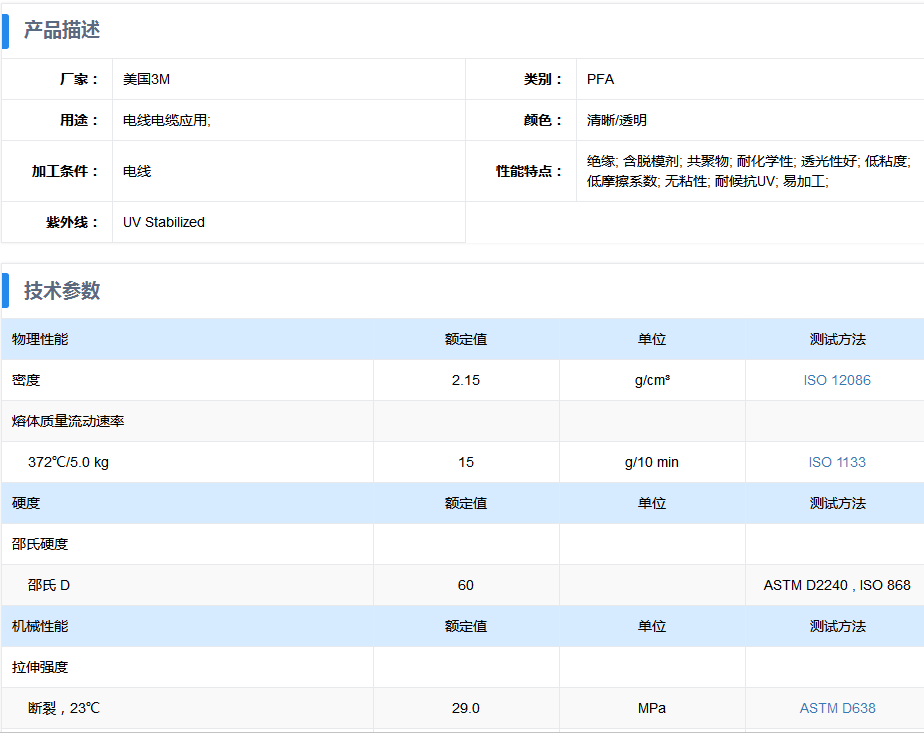Click the g/10 min unit cell
Screen dimensions: 924x734
click(651, 462)
